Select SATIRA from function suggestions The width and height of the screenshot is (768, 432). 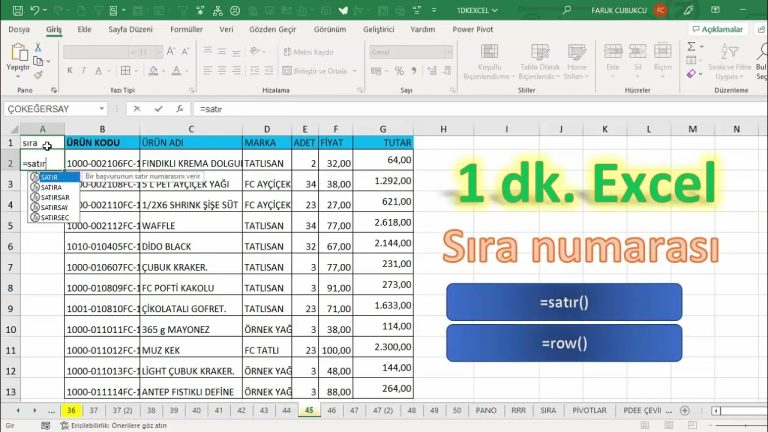pyautogui.click(x=53, y=187)
